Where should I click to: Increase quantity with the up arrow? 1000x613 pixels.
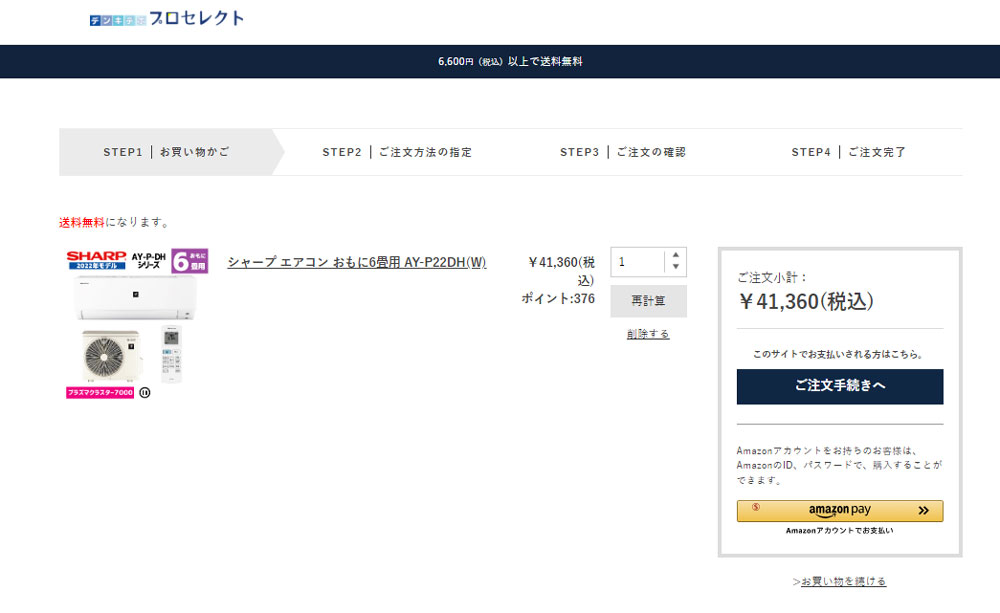[x=676, y=255]
